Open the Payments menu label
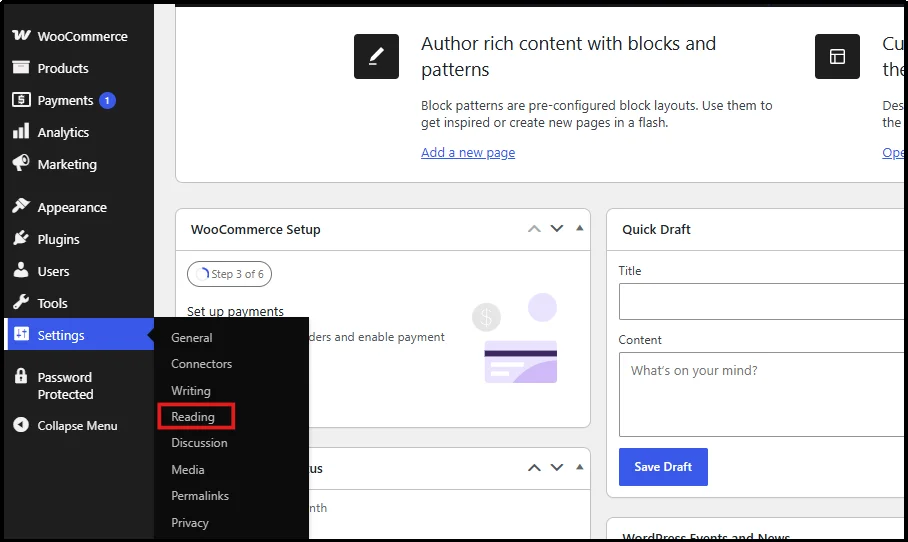This screenshot has width=908, height=542. (65, 100)
